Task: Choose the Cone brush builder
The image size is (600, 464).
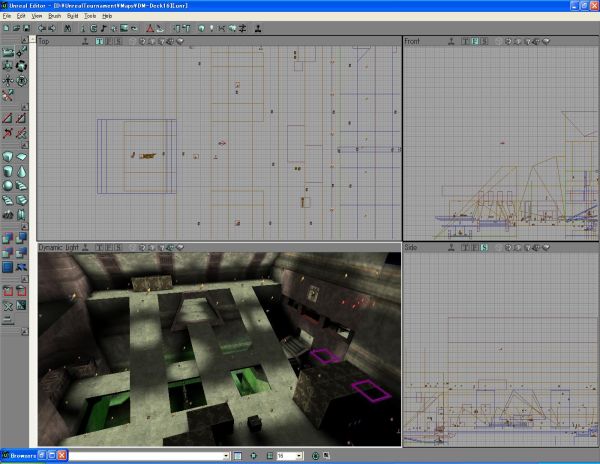Action: pos(21,171)
